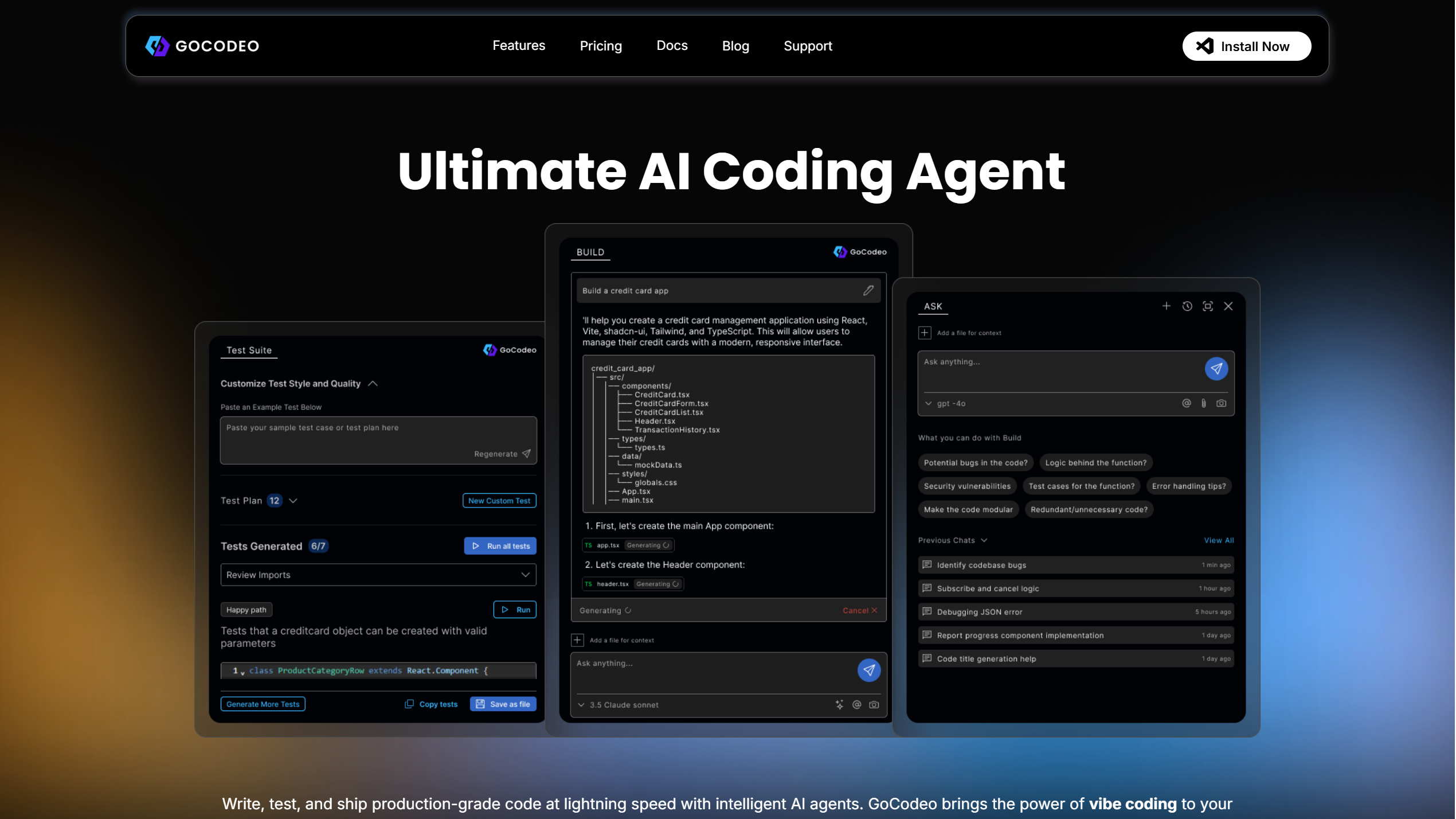This screenshot has width=1456, height=819.
Task: Collapse the Previous Chats section
Action: [x=984, y=541]
